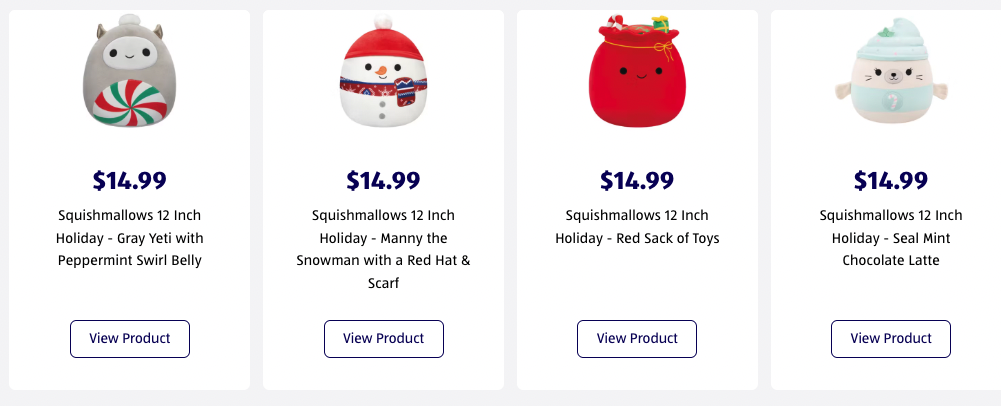The height and width of the screenshot is (406, 1001).
Task: View Product for Gray Yeti Squishmallow
Action: point(130,339)
